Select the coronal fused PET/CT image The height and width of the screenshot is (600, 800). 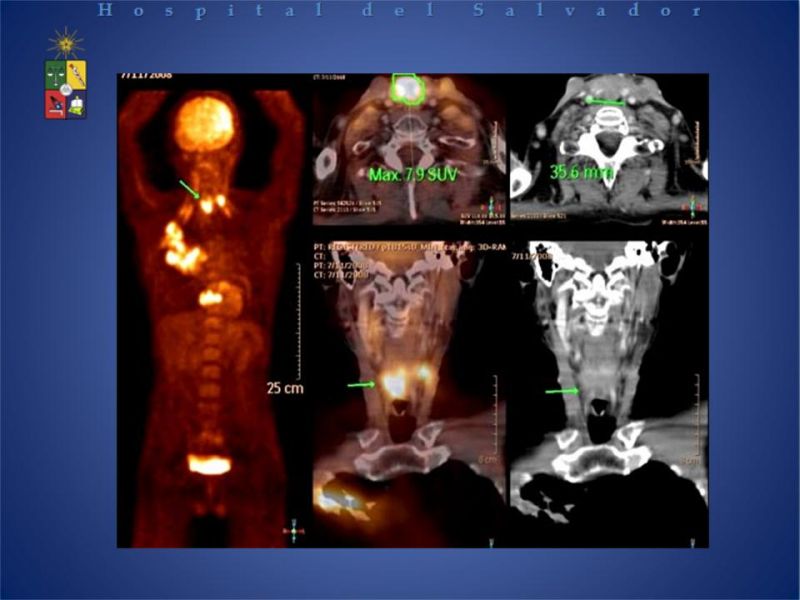point(410,394)
